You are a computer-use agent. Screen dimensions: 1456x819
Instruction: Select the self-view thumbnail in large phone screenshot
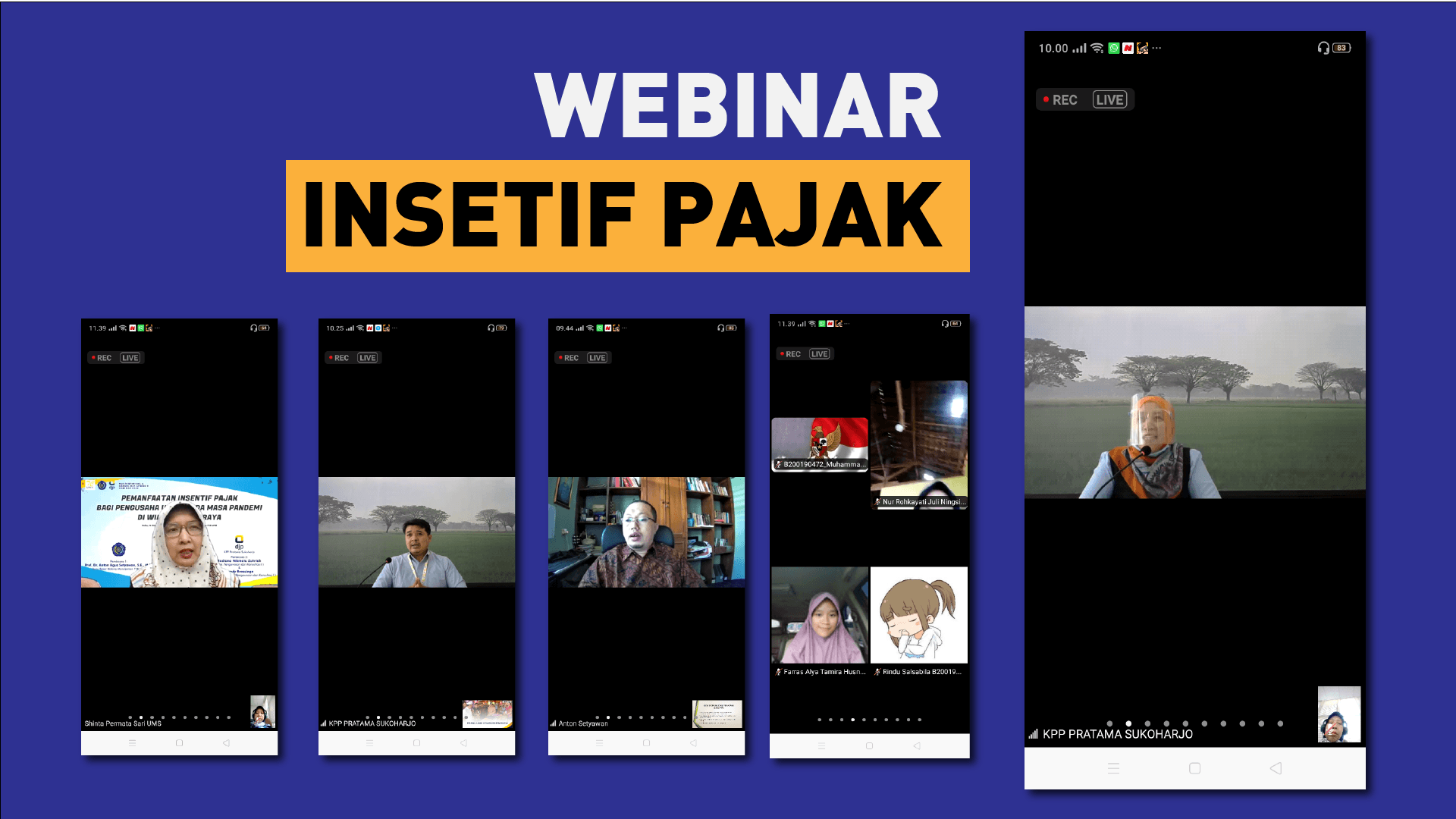point(1338,714)
